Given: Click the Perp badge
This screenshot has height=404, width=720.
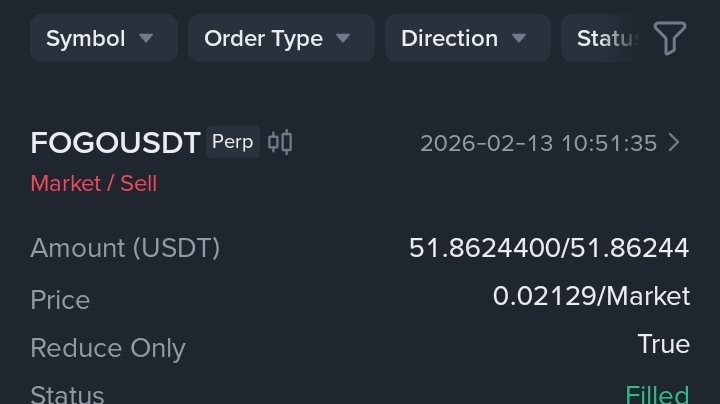Looking at the screenshot, I should pyautogui.click(x=233, y=142).
